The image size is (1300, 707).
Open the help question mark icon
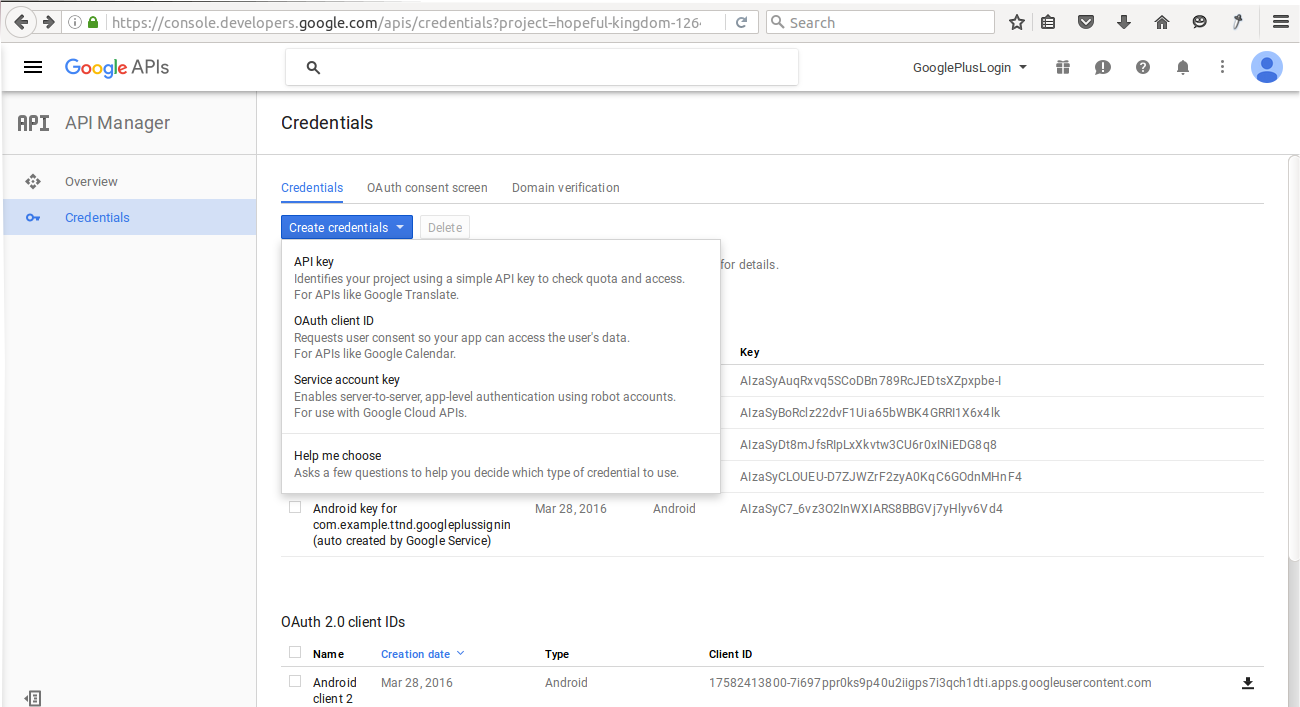click(1143, 67)
